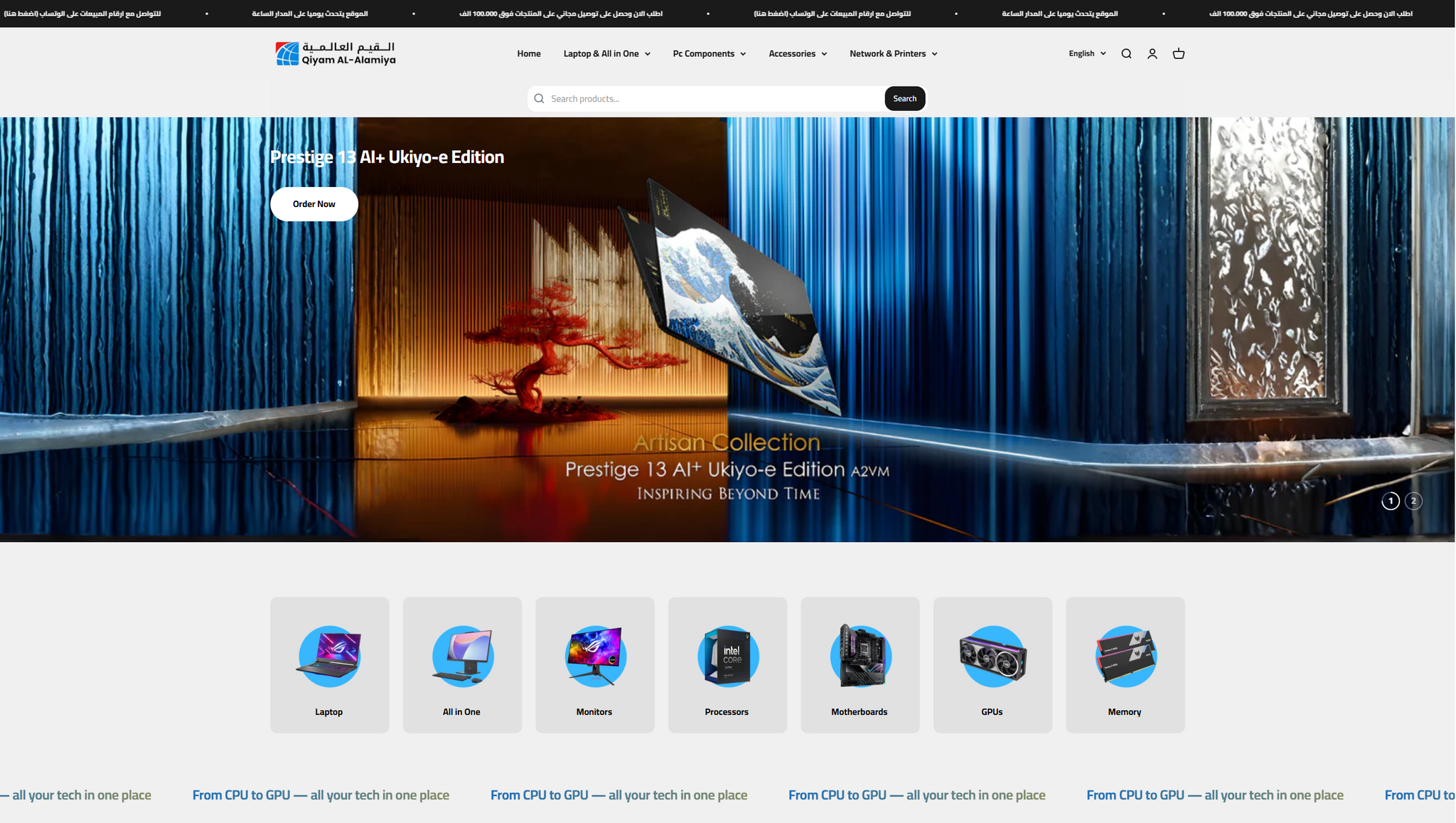Open the English language selector
Viewport: 1456px width, 823px height.
coord(1087,54)
